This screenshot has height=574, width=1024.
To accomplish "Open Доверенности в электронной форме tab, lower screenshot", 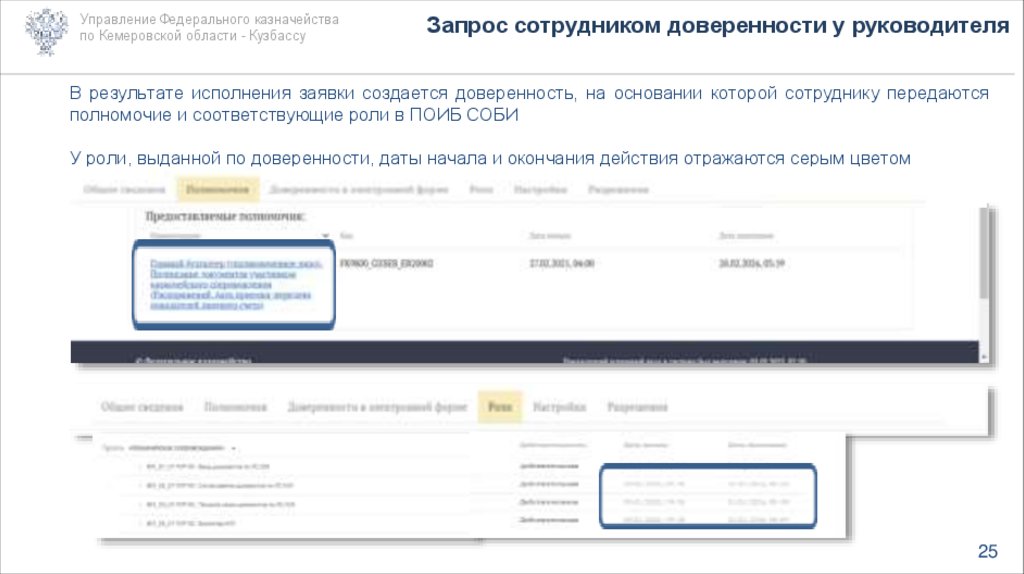I will point(377,407).
